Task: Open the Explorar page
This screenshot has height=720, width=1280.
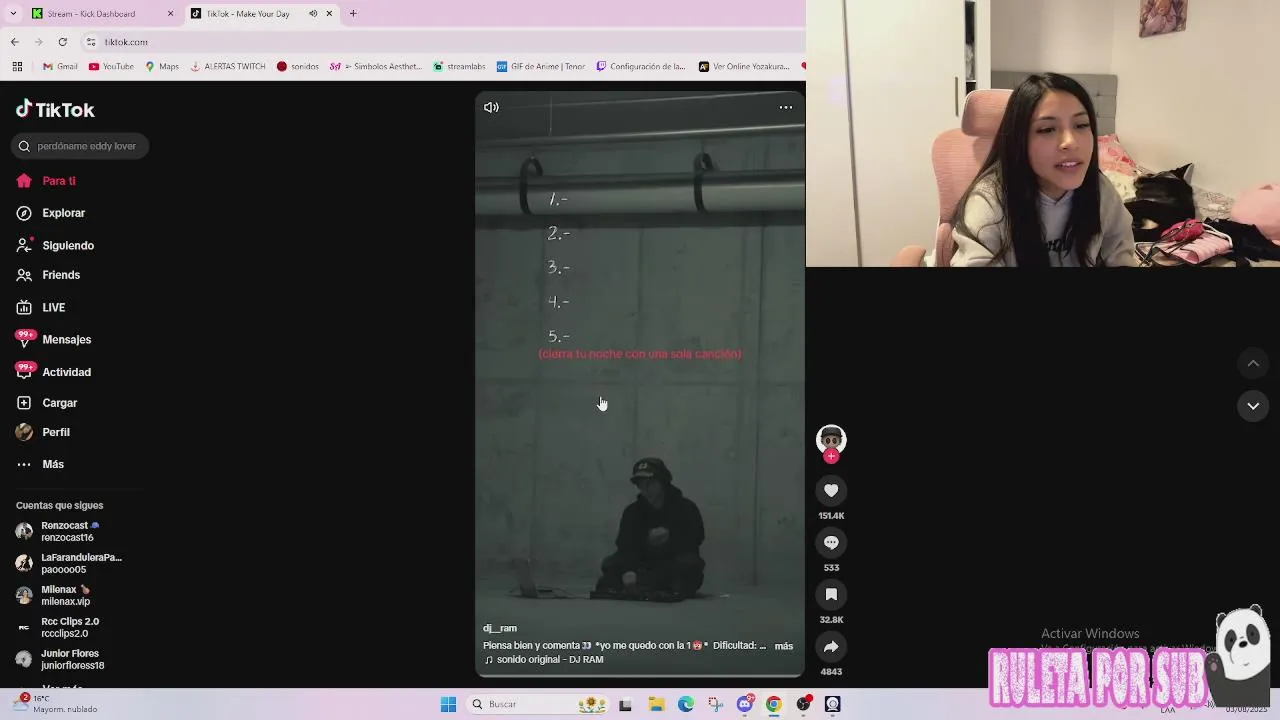Action: click(51, 213)
